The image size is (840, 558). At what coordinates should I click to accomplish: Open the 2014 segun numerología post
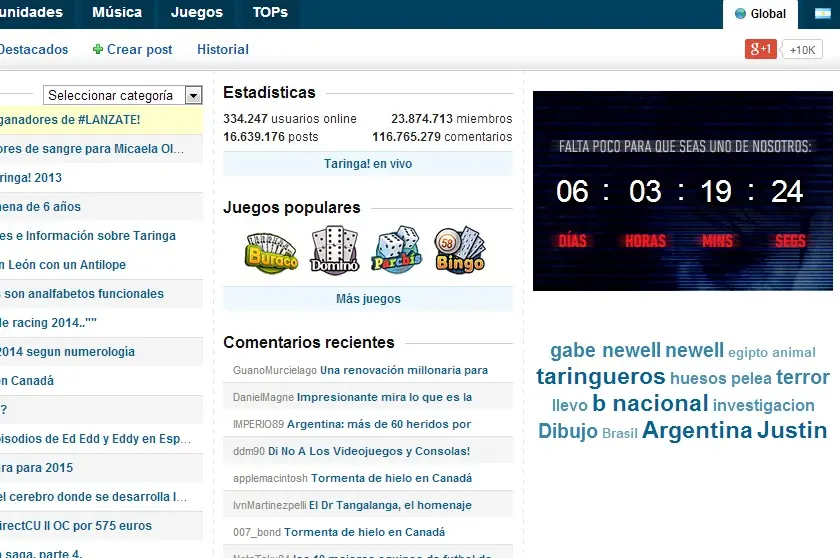pos(67,352)
